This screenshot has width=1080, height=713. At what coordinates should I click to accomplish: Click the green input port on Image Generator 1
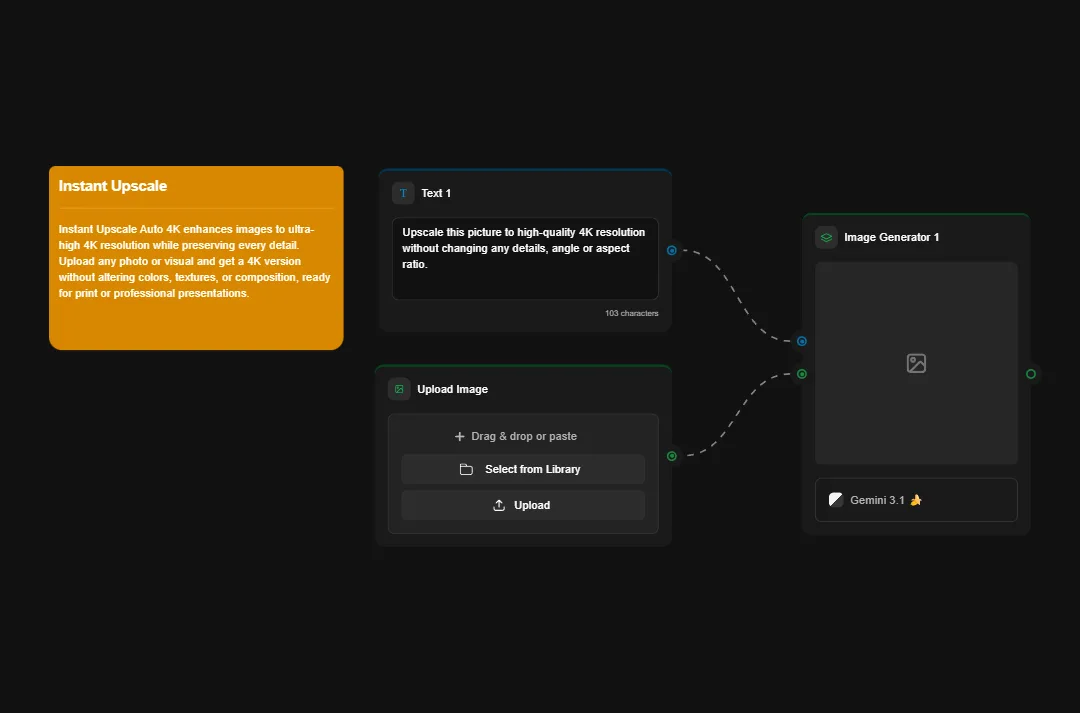point(801,374)
